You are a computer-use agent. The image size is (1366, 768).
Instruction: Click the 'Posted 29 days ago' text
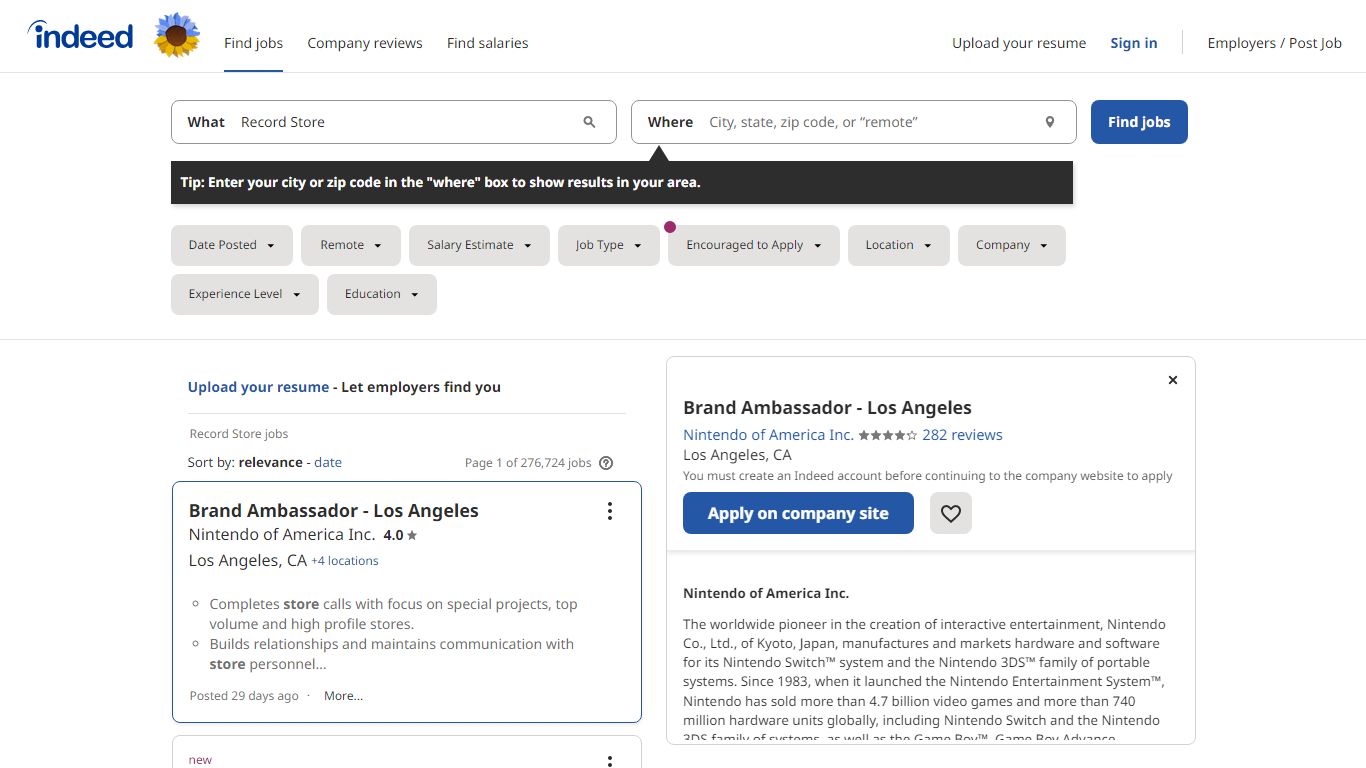pyautogui.click(x=244, y=696)
